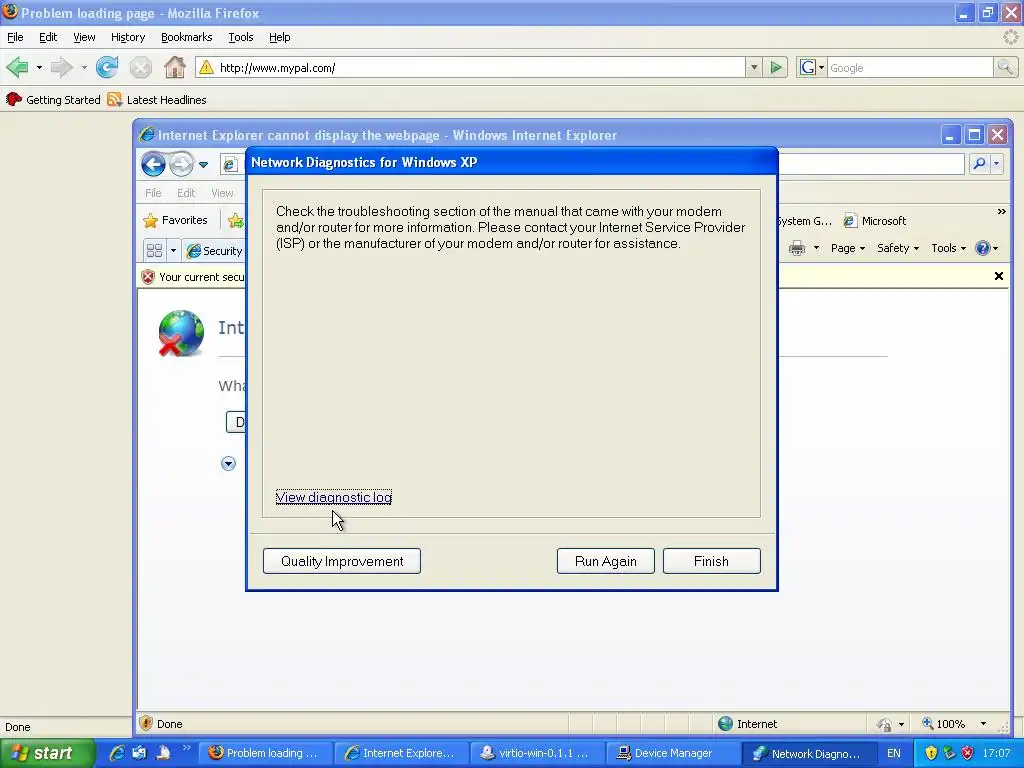Viewport: 1024px width, 768px height.
Task: Click the green Go arrow in Firefox
Action: 776,67
